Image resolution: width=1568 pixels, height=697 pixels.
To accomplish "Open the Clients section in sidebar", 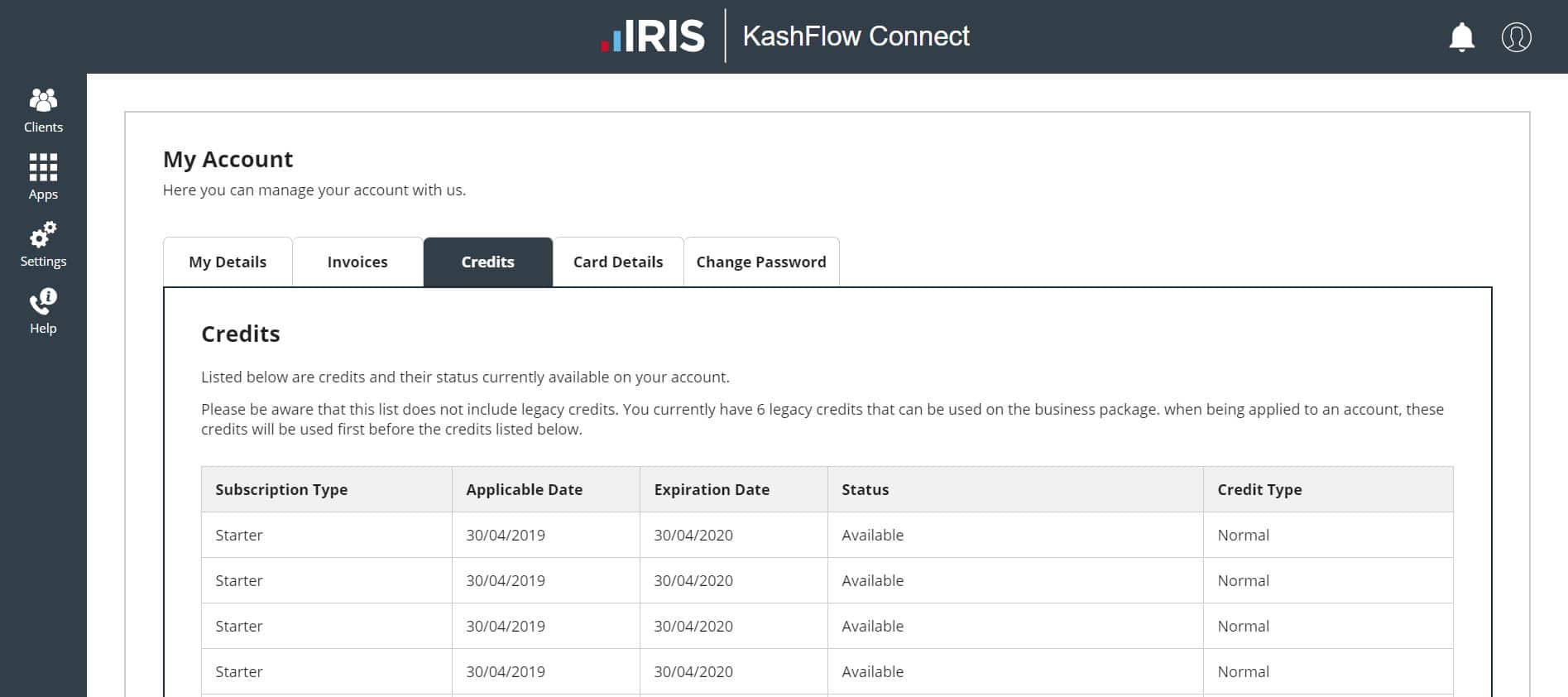I will [x=43, y=110].
